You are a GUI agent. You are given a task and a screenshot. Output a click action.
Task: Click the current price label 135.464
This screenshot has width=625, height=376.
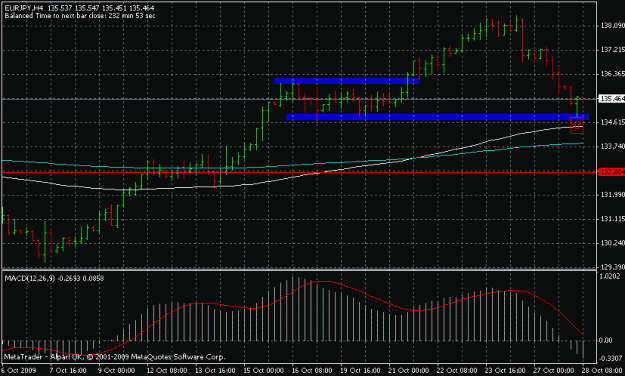click(612, 98)
